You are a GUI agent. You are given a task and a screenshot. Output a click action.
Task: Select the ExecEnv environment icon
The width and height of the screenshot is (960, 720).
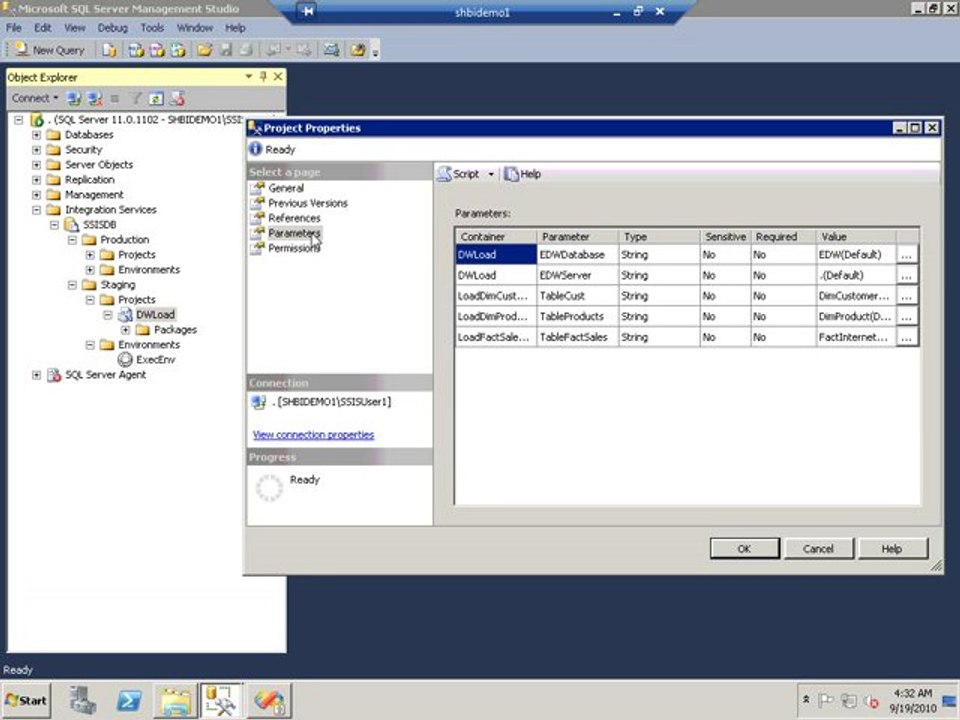[x=125, y=359]
